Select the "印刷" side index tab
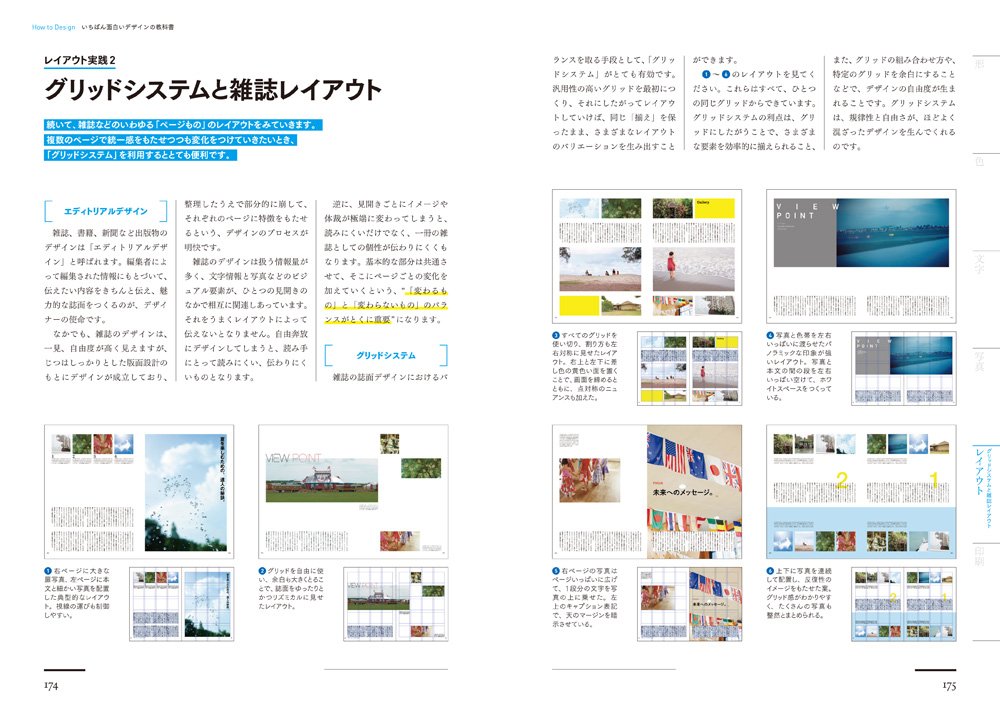 point(979,556)
